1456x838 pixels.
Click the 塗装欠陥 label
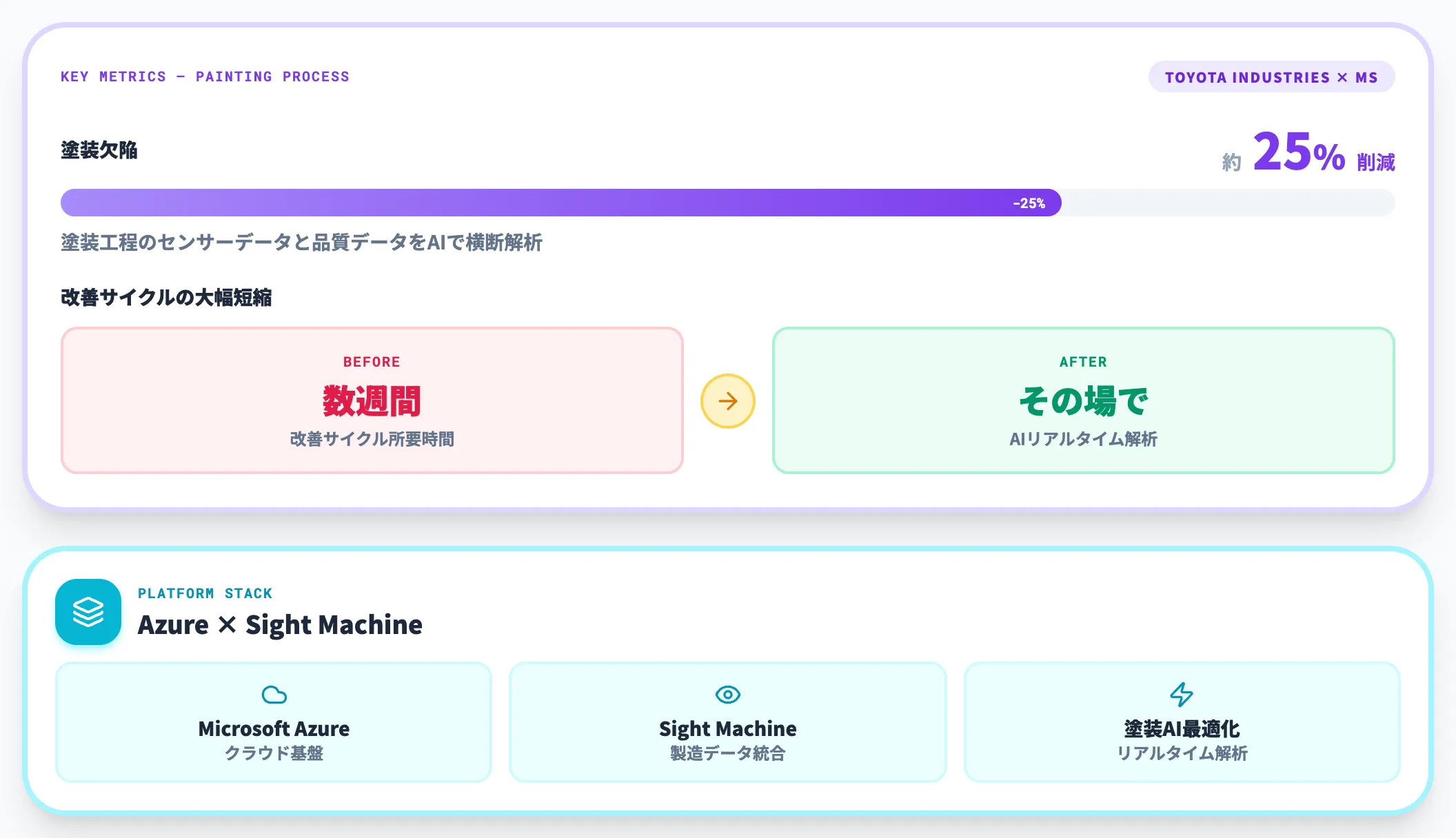pyautogui.click(x=99, y=150)
